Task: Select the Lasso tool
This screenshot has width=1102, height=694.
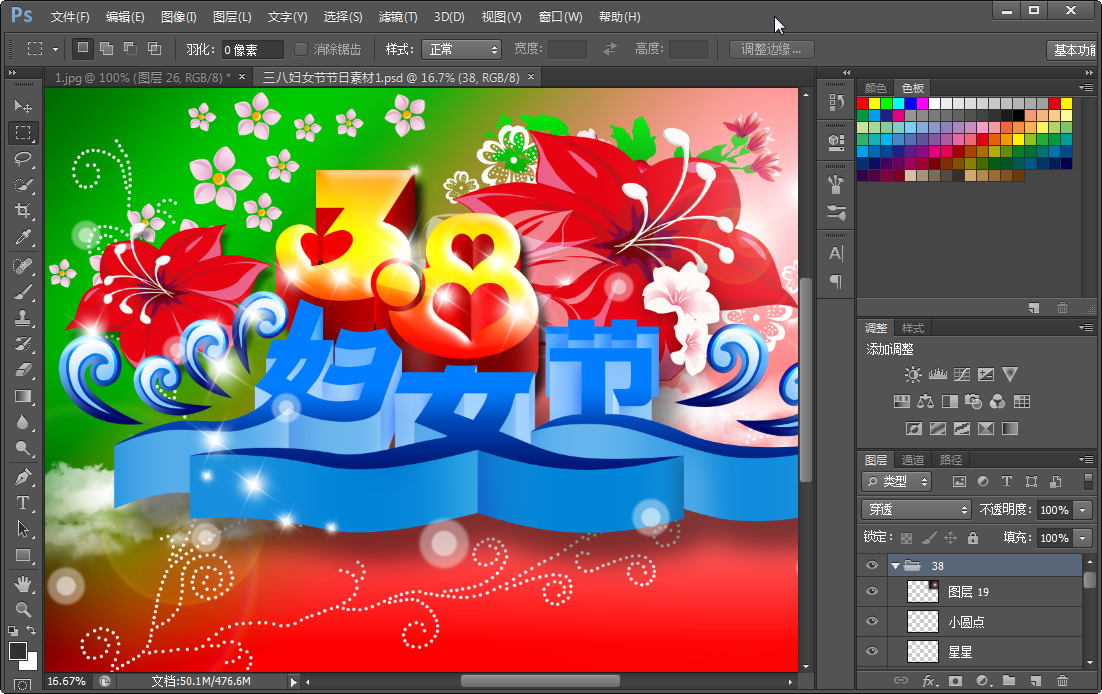Action: 23,159
